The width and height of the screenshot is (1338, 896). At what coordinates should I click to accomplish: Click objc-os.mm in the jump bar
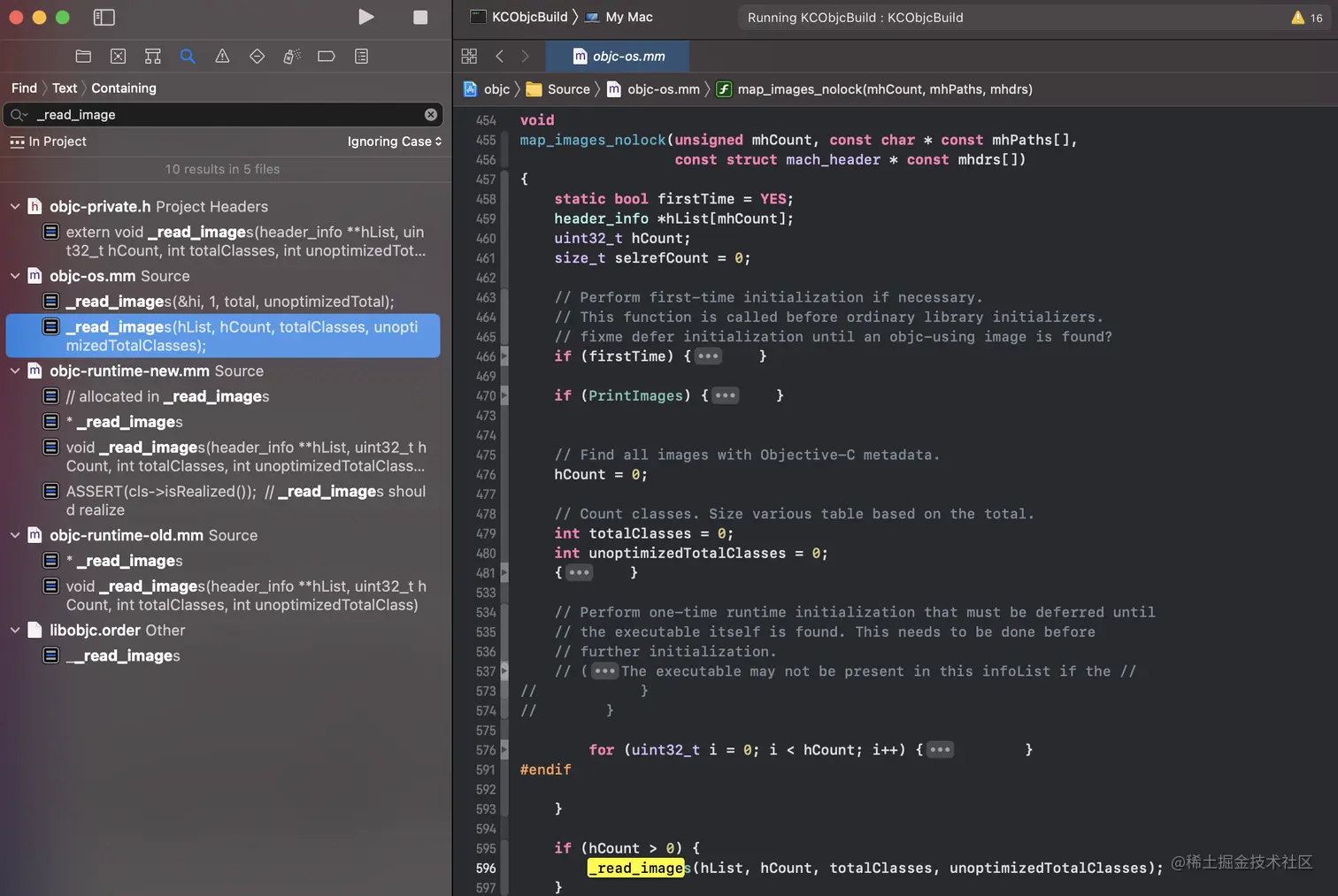653,88
